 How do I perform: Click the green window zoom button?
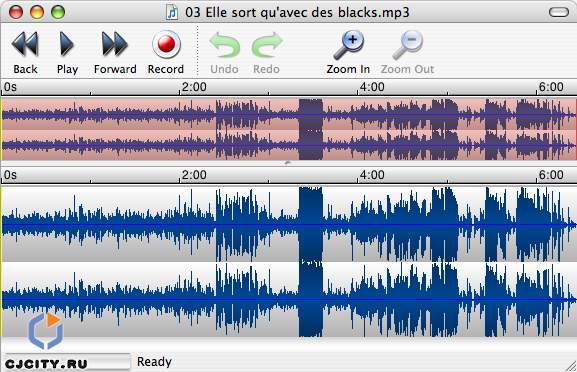tap(58, 12)
